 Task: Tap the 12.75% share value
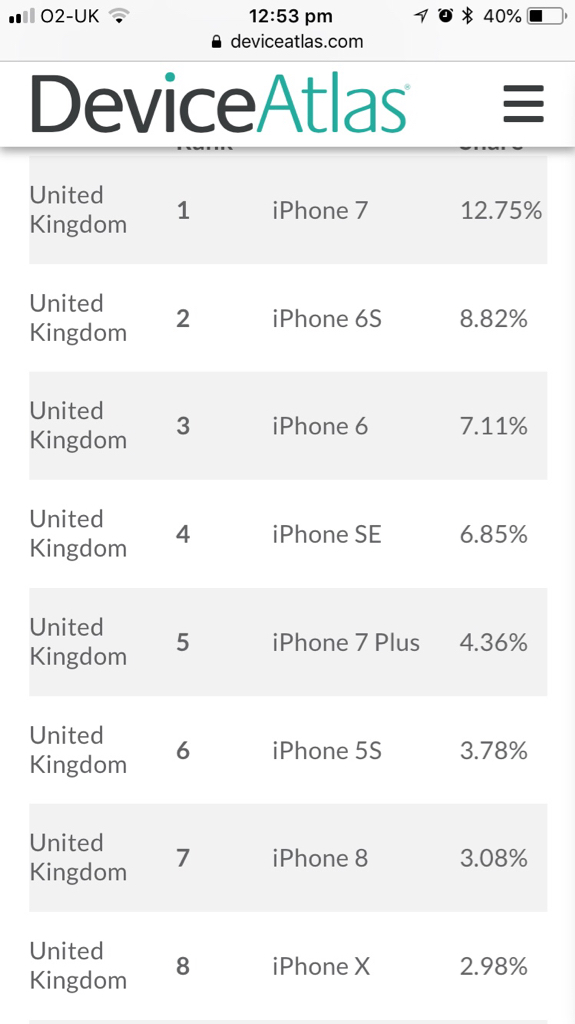(x=501, y=210)
